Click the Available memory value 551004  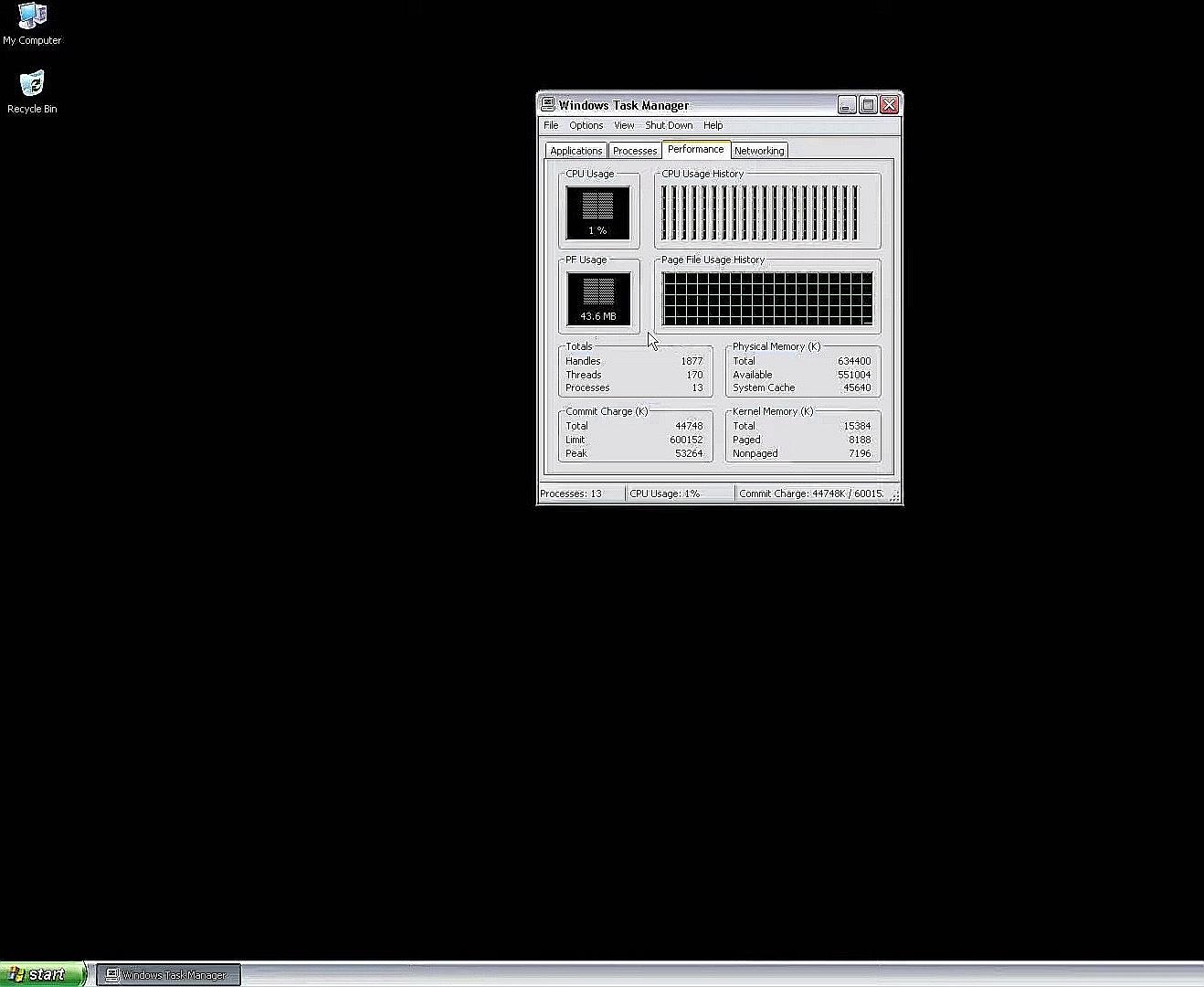click(x=854, y=375)
